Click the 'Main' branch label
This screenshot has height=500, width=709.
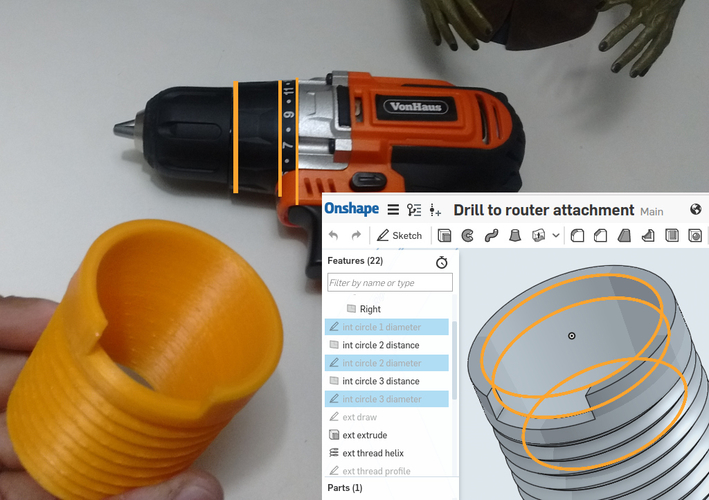[x=652, y=212]
